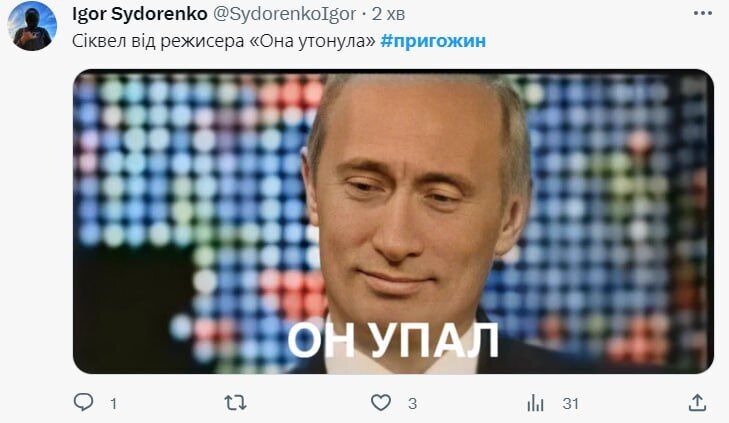
Task: Click the 'ОН УПАЛ' caption on the meme
Action: tap(393, 341)
